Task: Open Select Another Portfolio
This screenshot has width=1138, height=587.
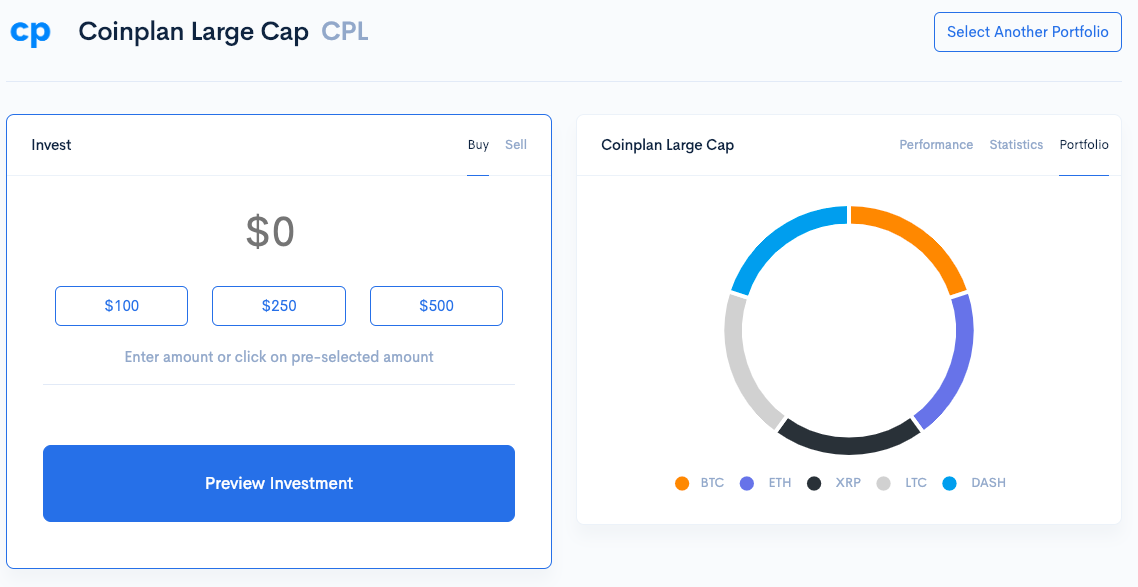Action: (x=1027, y=31)
